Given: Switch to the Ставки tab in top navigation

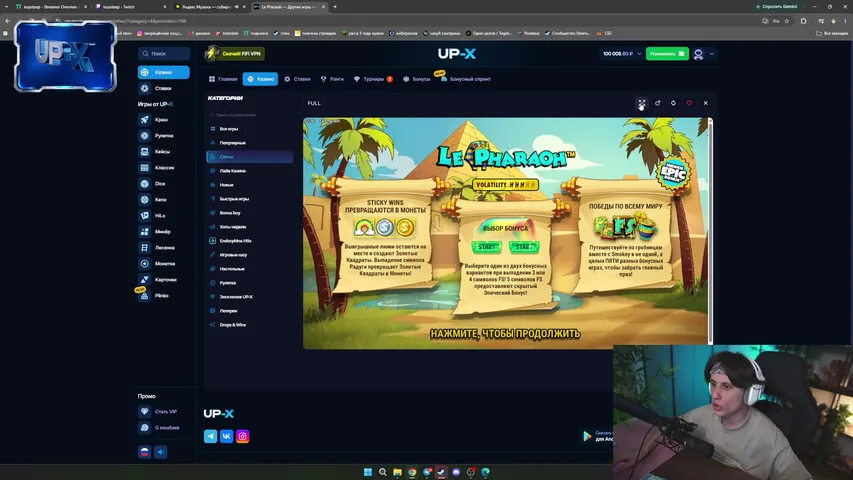Looking at the screenshot, I should click(x=298, y=79).
